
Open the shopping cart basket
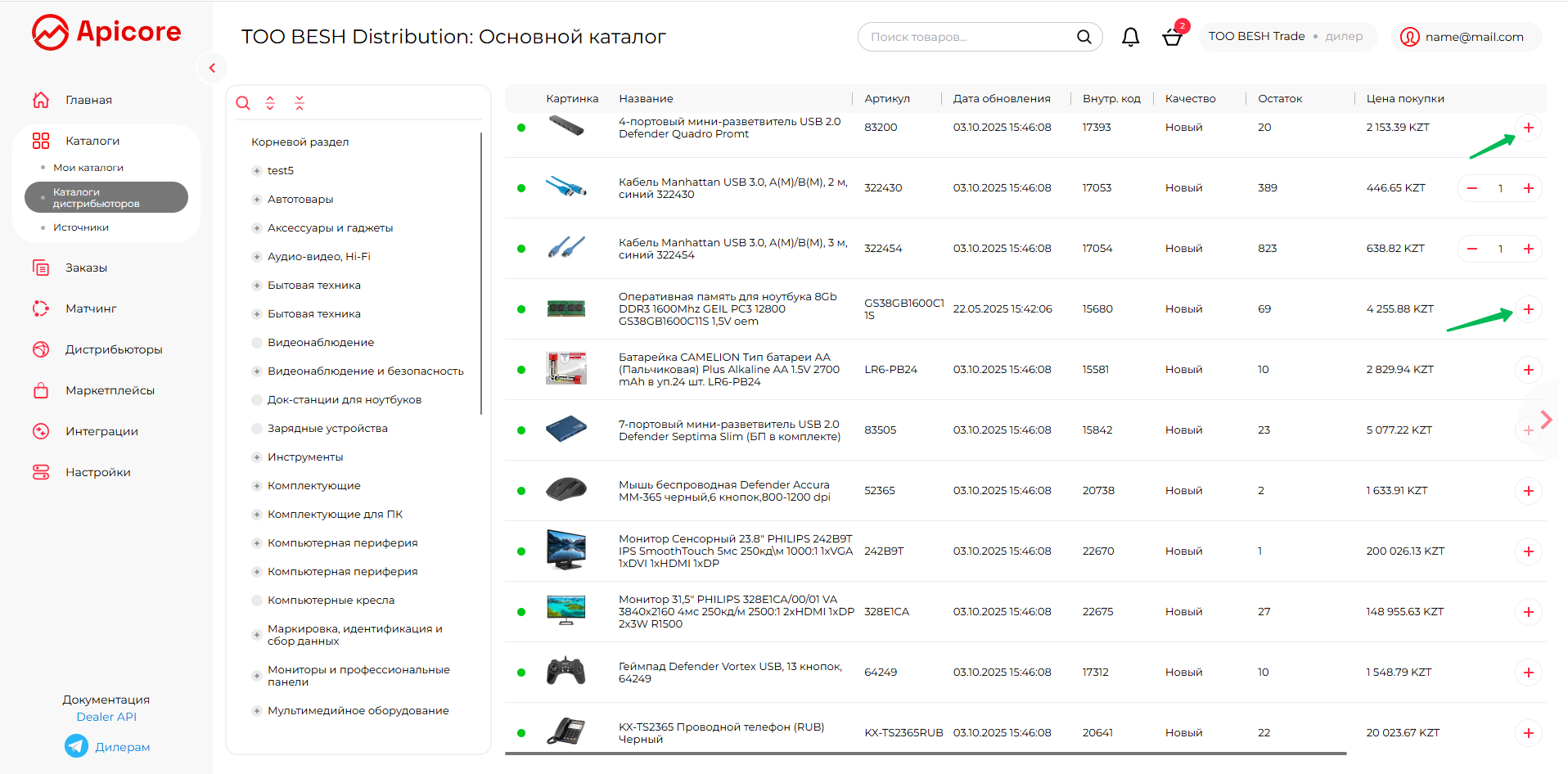1172,37
